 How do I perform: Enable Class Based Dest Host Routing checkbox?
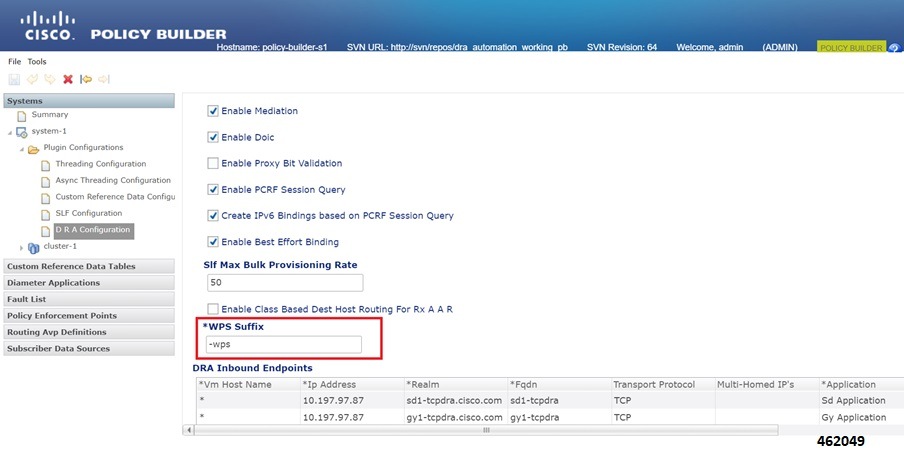point(213,309)
